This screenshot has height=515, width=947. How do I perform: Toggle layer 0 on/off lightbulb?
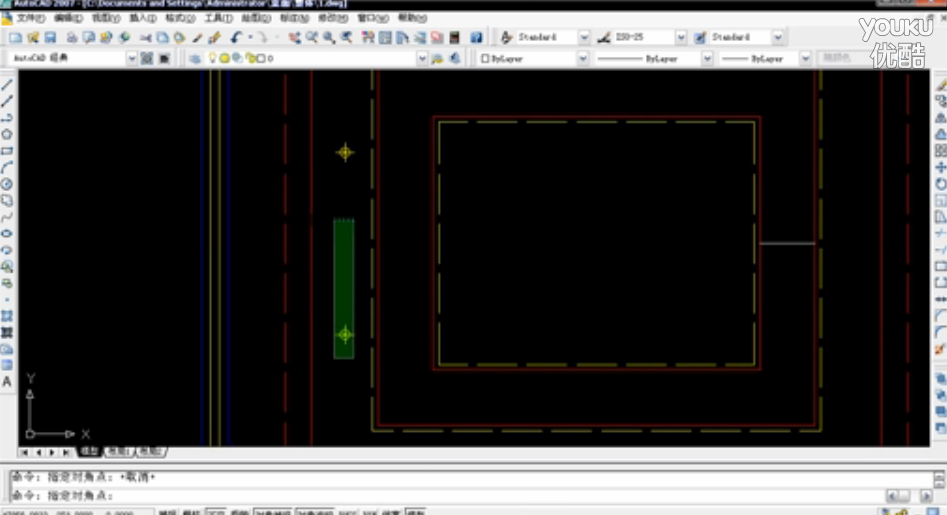coord(213,59)
